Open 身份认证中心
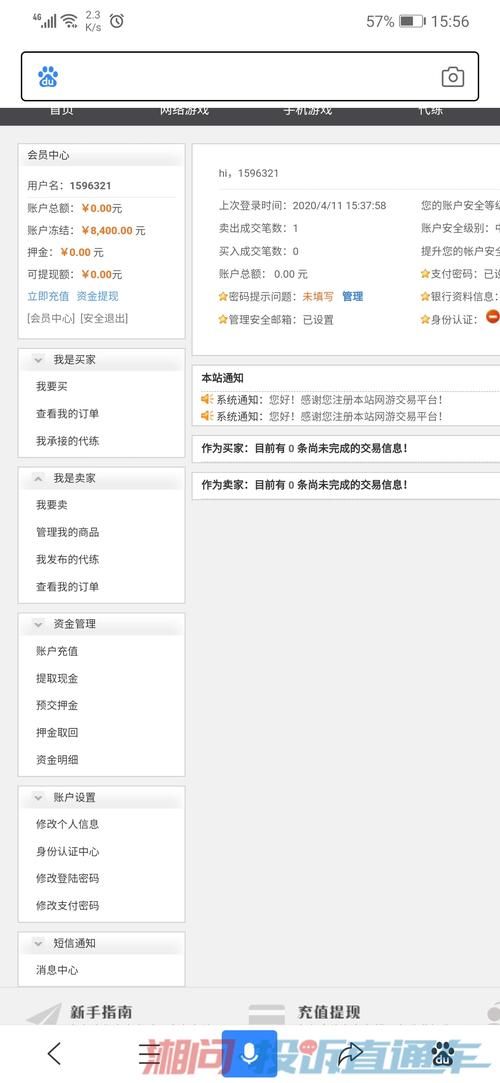Image resolution: width=500 pixels, height=1083 pixels. [68, 852]
